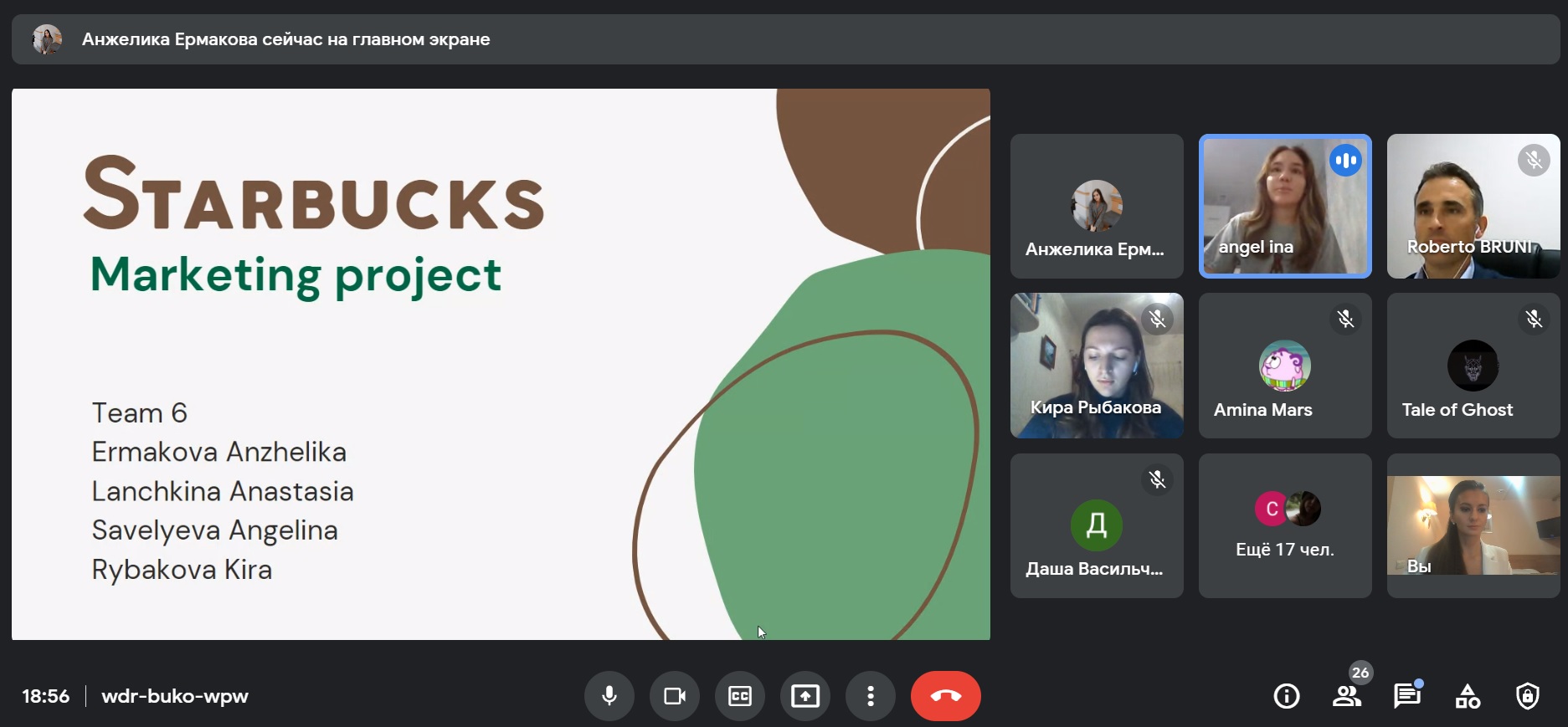
Task: Open the present now screen-share button
Action: pyautogui.click(x=805, y=696)
